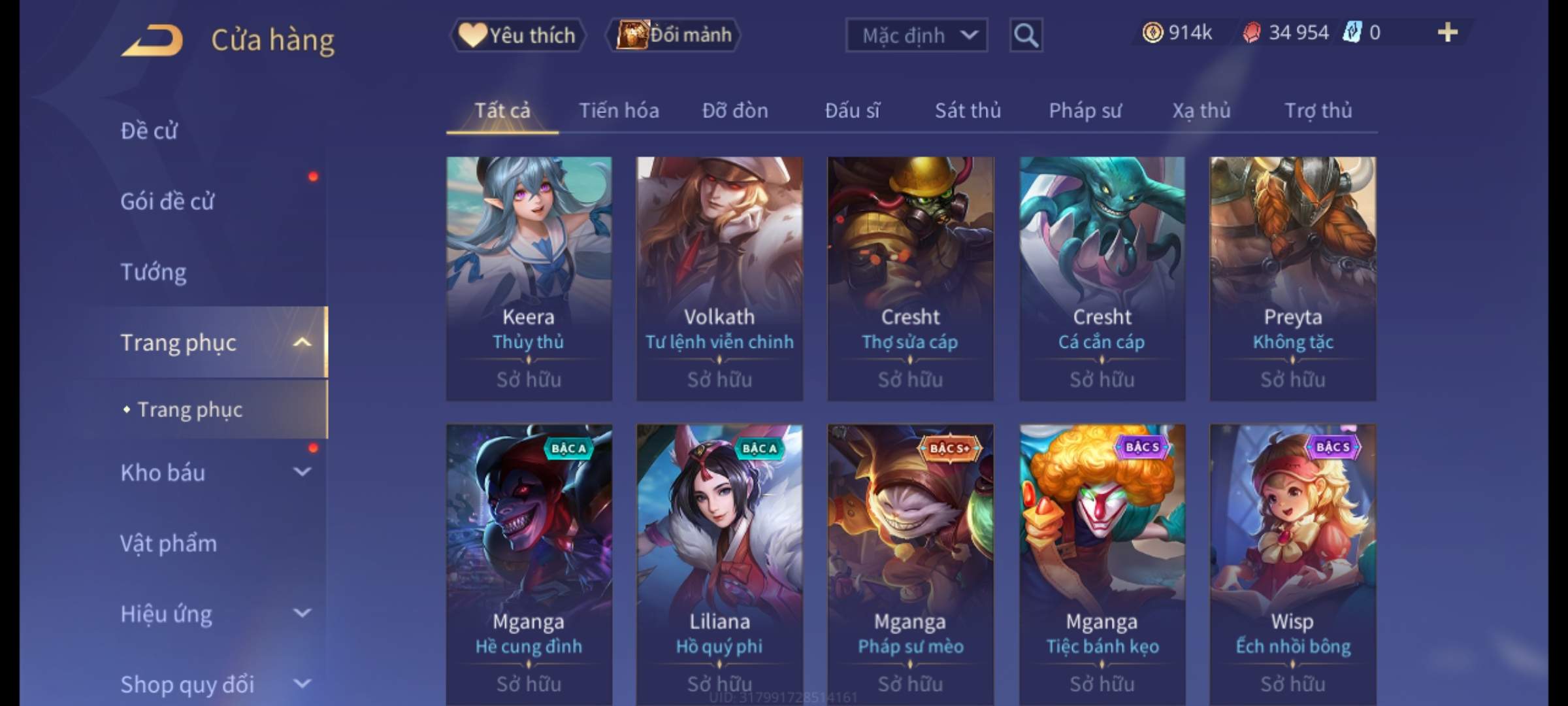The height and width of the screenshot is (706, 1568).
Task: Open the Mặc định sort dropdown
Action: 916,35
